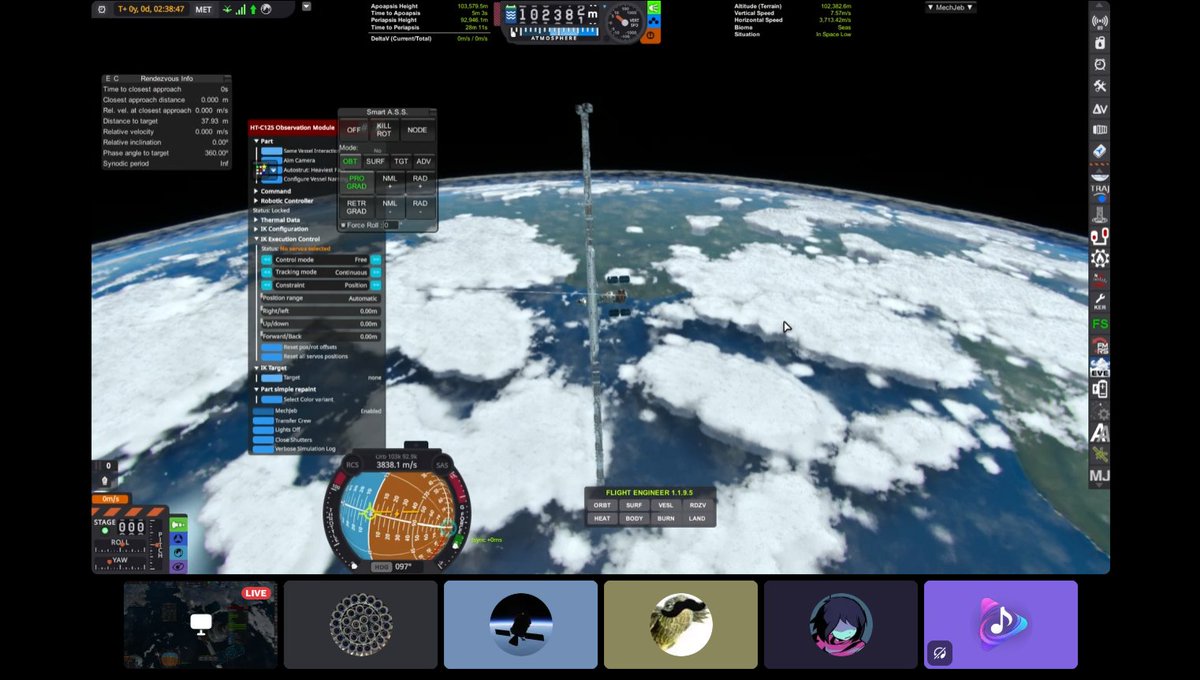
Task: Open the EVE clouds toolbar icon
Action: tap(1099, 367)
